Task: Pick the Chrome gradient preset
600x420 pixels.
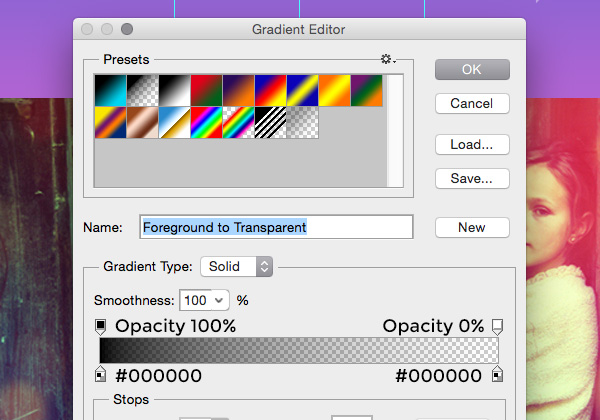Action: tap(174, 122)
